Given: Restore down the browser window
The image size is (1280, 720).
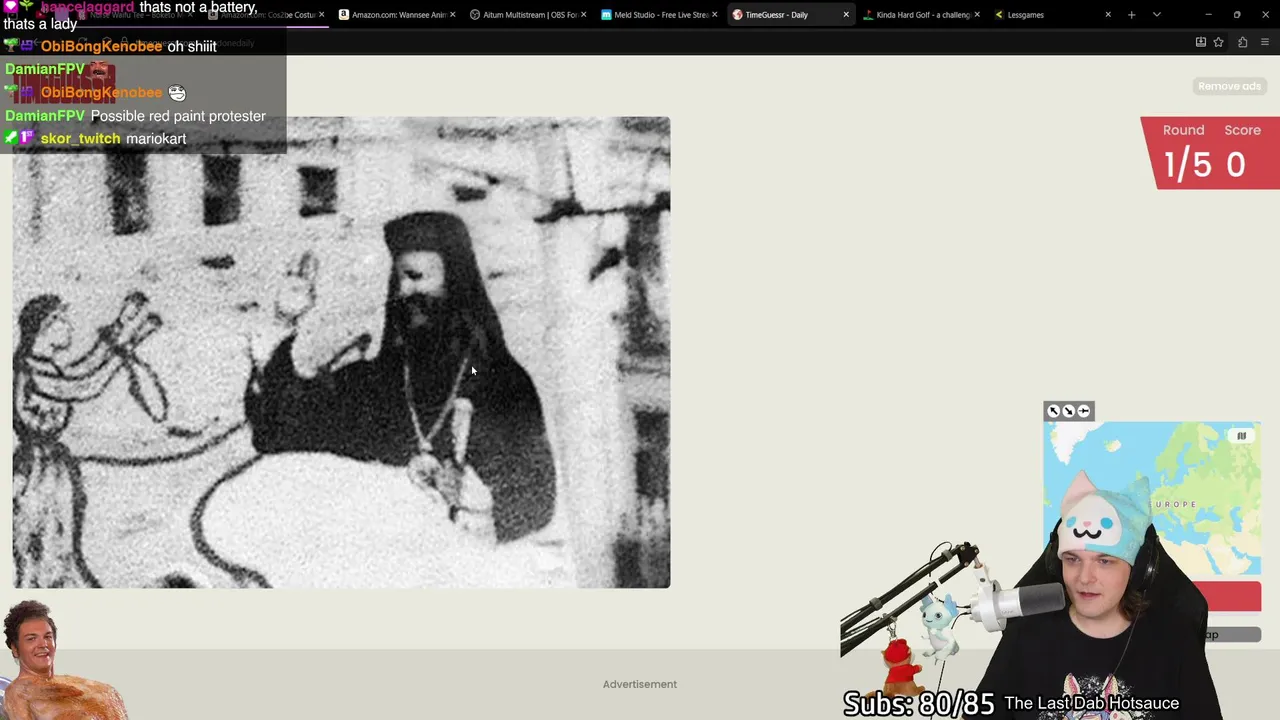Looking at the screenshot, I should click(1237, 15).
